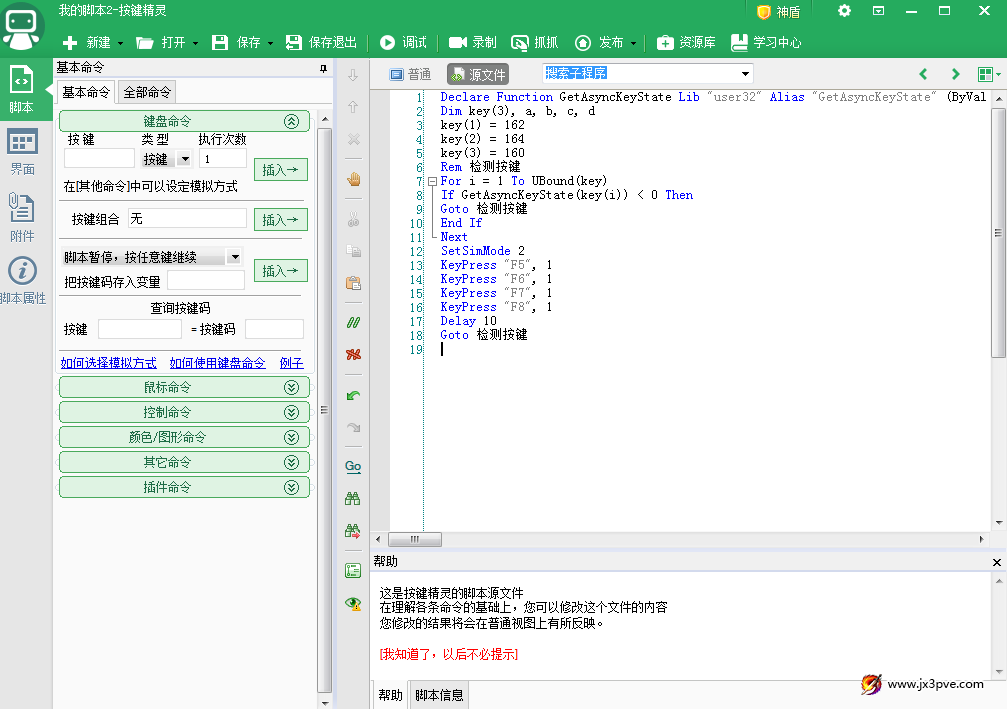
Task: Start 调试 (debug) from the toolbar
Action: coord(403,42)
